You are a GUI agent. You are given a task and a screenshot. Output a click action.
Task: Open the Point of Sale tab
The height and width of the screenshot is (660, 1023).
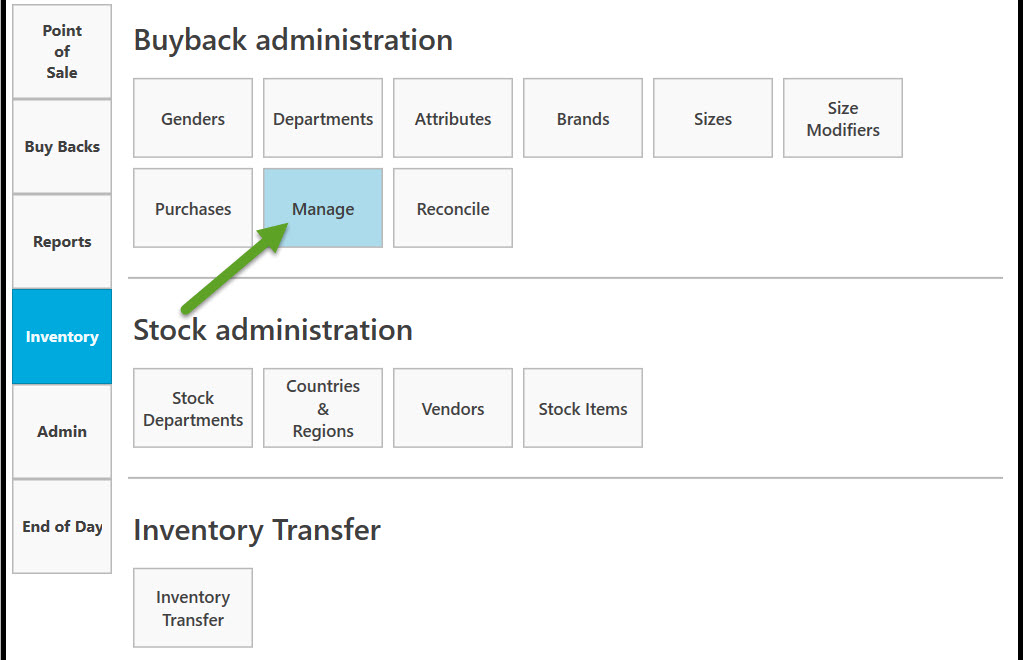[x=62, y=52]
